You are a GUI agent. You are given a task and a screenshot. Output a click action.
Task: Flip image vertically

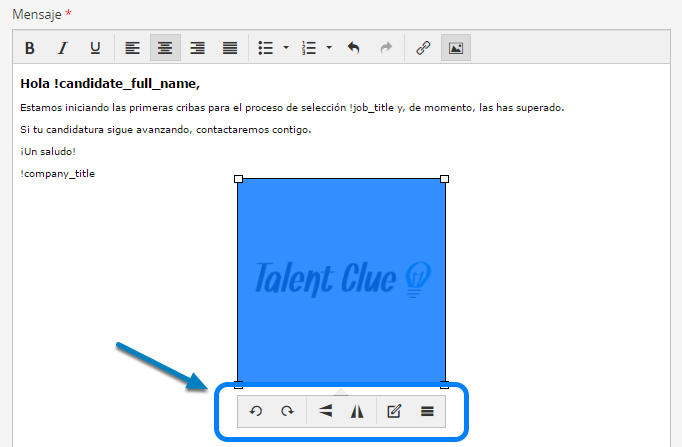pos(325,411)
